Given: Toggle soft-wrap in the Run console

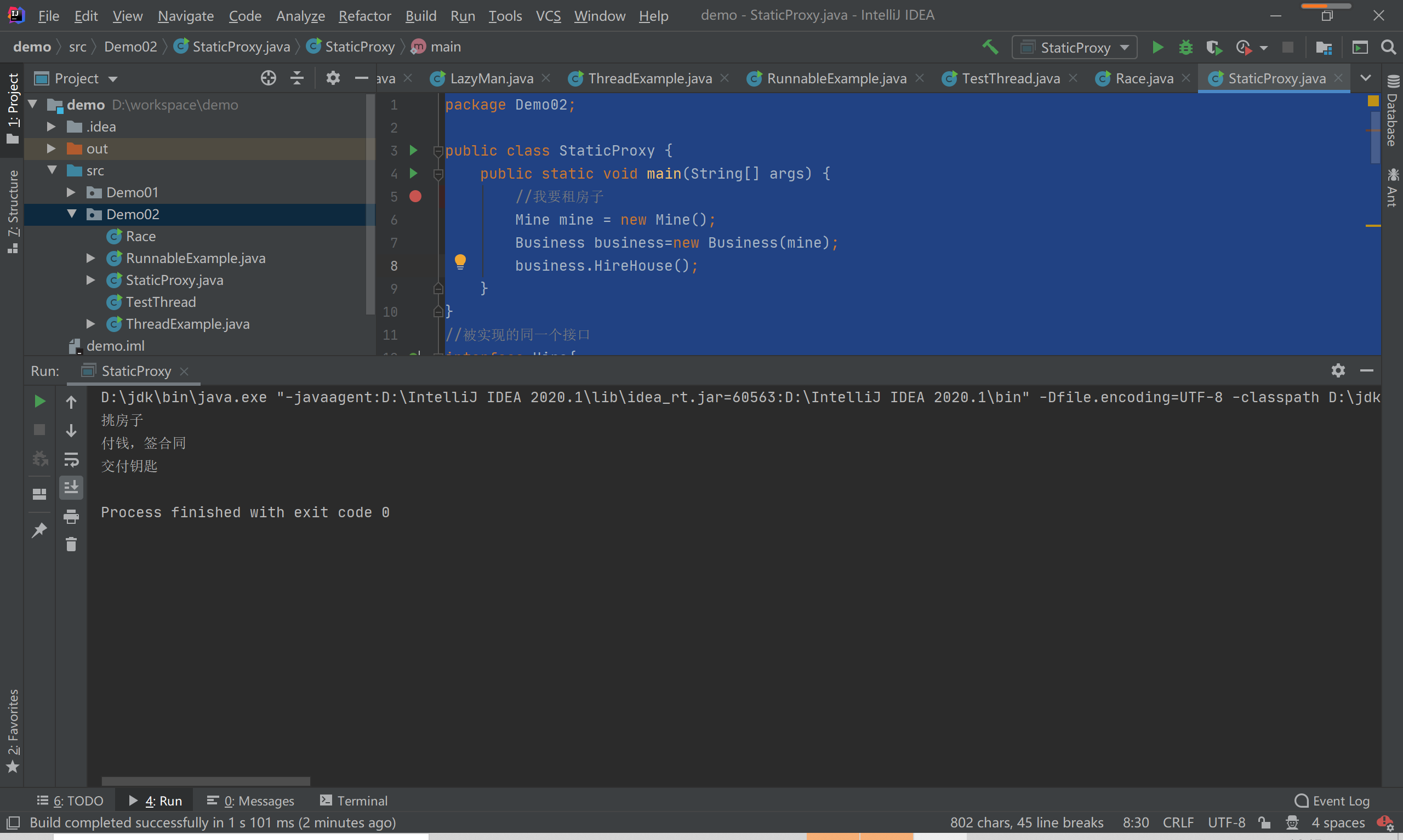Looking at the screenshot, I should tap(71, 459).
